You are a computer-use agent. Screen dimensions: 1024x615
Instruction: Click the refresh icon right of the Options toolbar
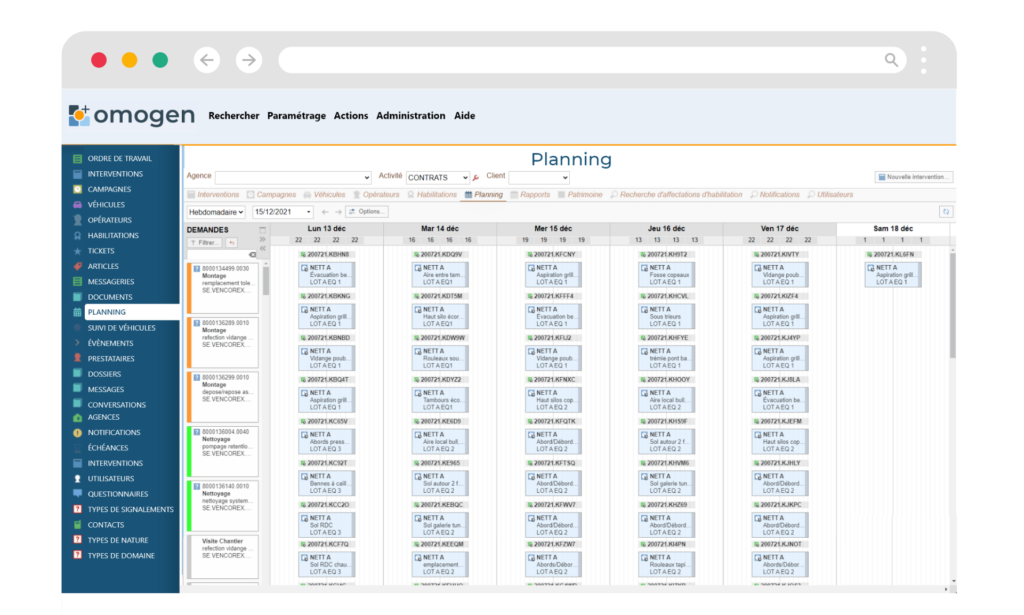[x=946, y=212]
